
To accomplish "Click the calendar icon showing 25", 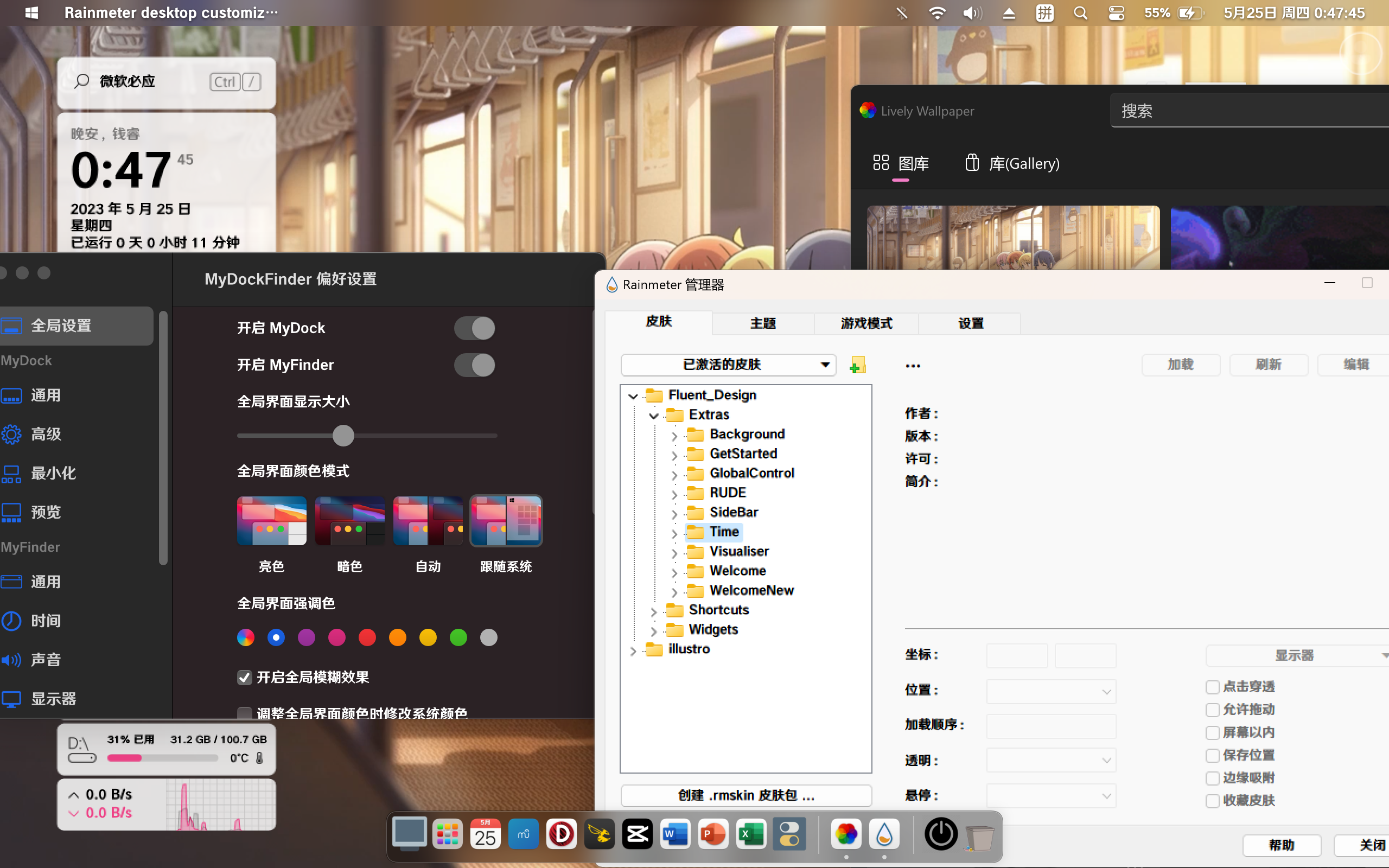I will tap(485, 834).
